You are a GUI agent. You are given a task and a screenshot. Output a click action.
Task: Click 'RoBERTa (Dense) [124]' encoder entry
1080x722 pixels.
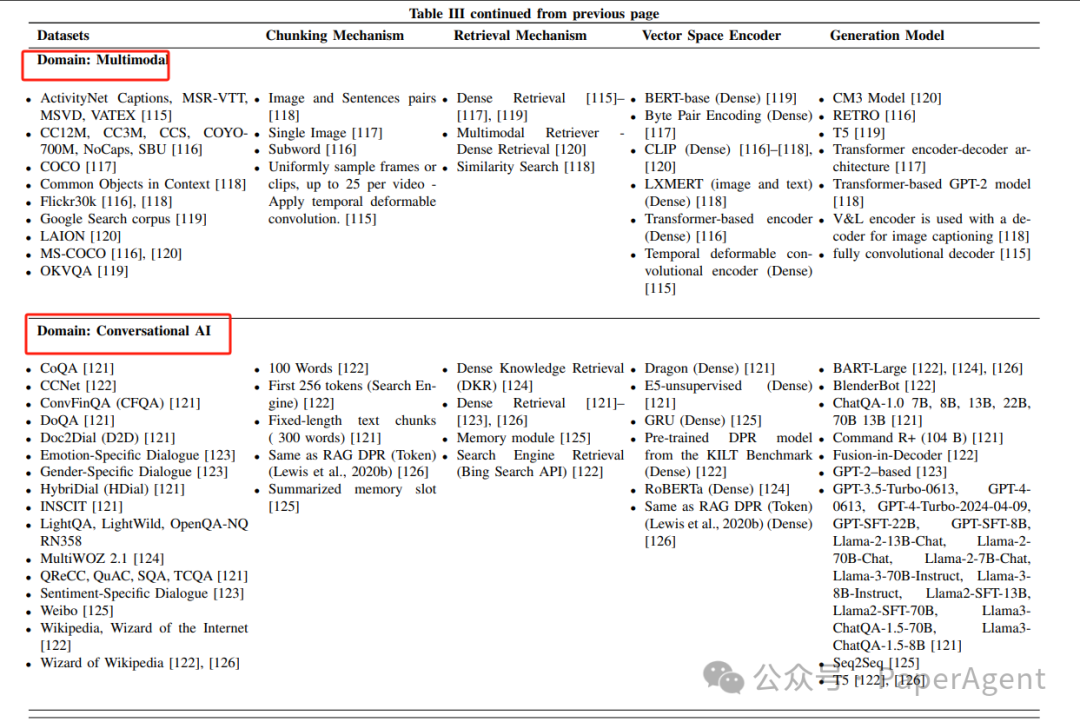tap(717, 489)
